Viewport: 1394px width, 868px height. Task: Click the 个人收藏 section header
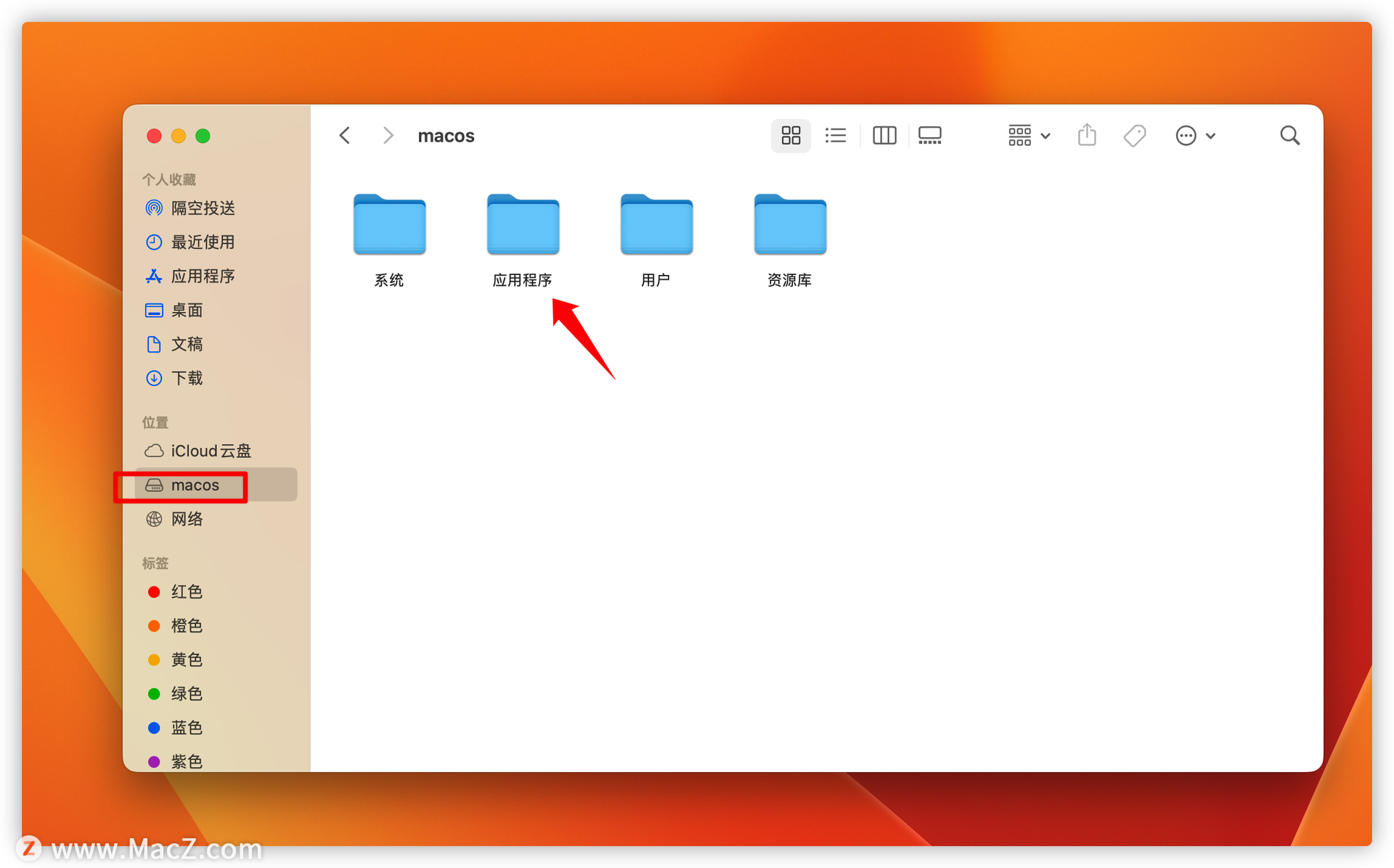[169, 179]
